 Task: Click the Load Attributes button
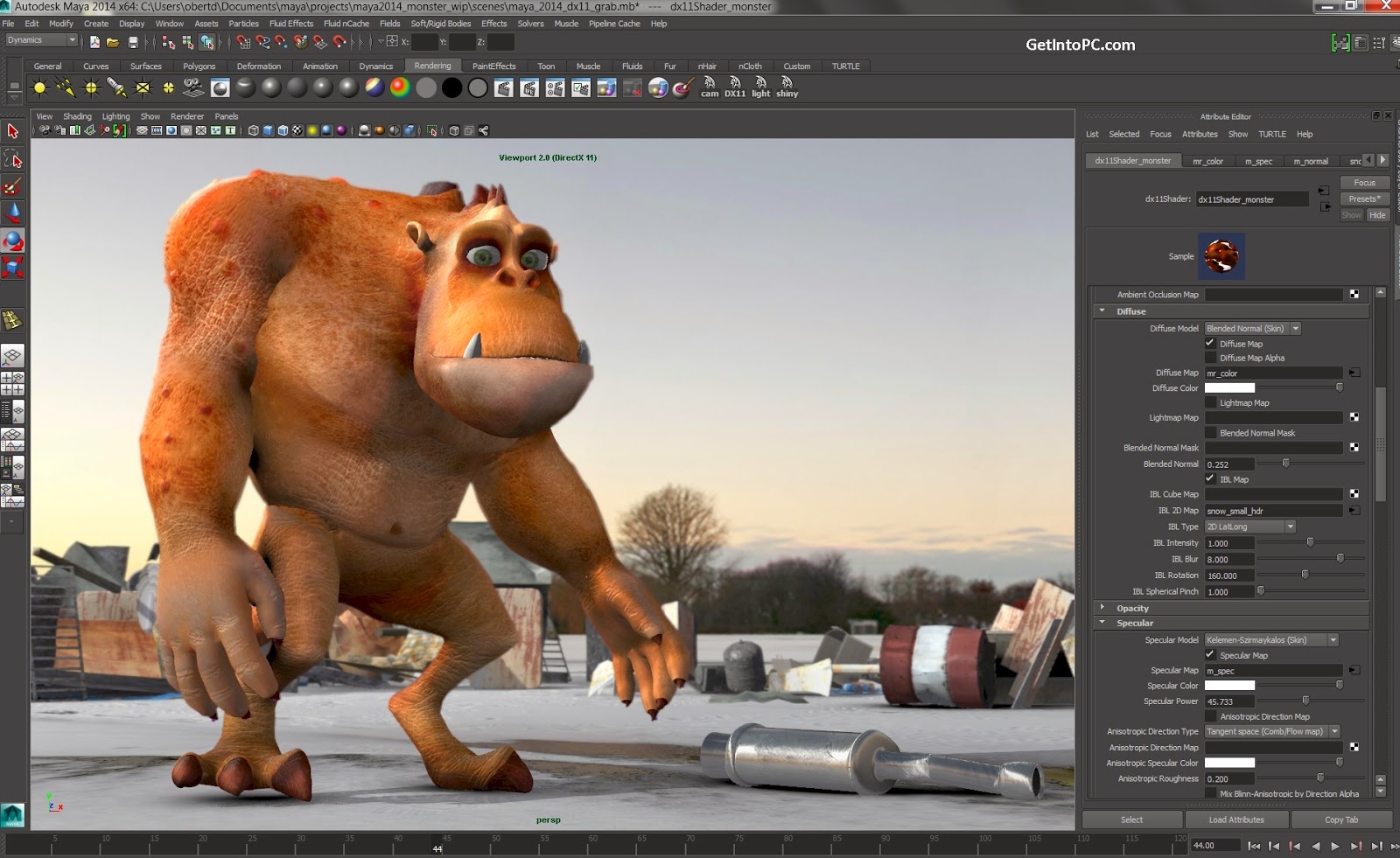pyautogui.click(x=1236, y=820)
